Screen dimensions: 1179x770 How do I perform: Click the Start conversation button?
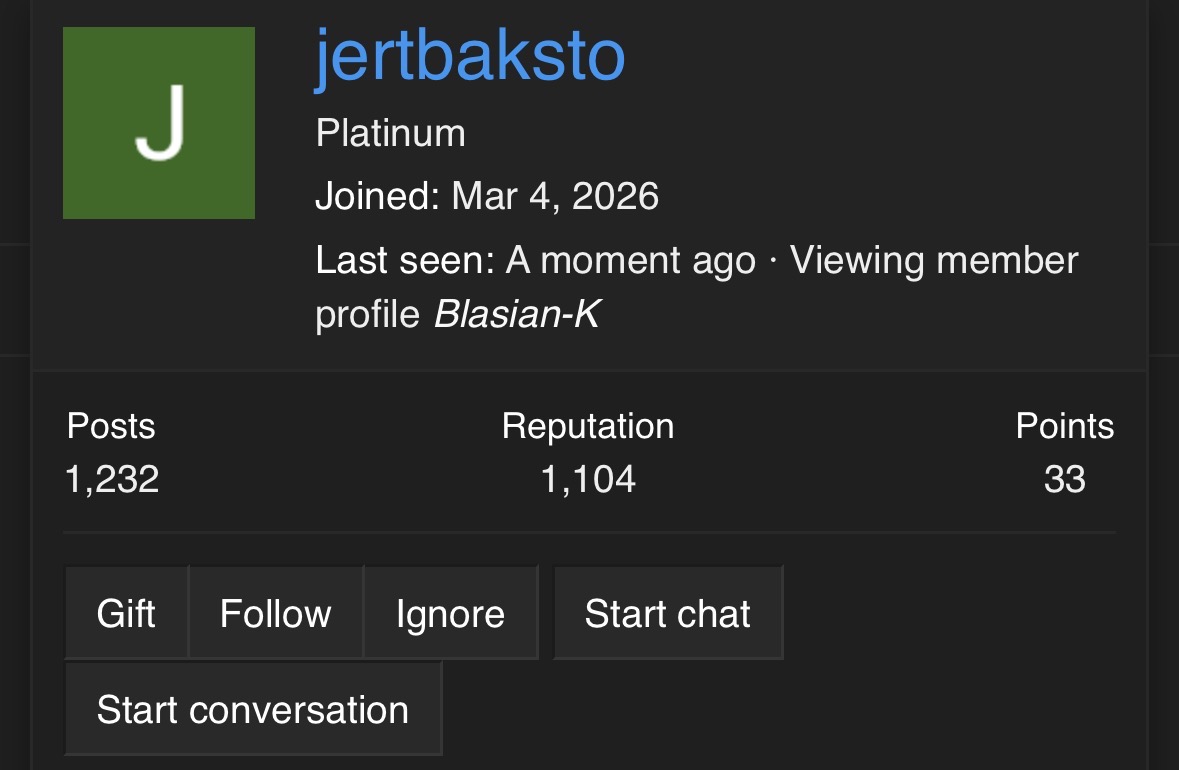[x=253, y=708]
